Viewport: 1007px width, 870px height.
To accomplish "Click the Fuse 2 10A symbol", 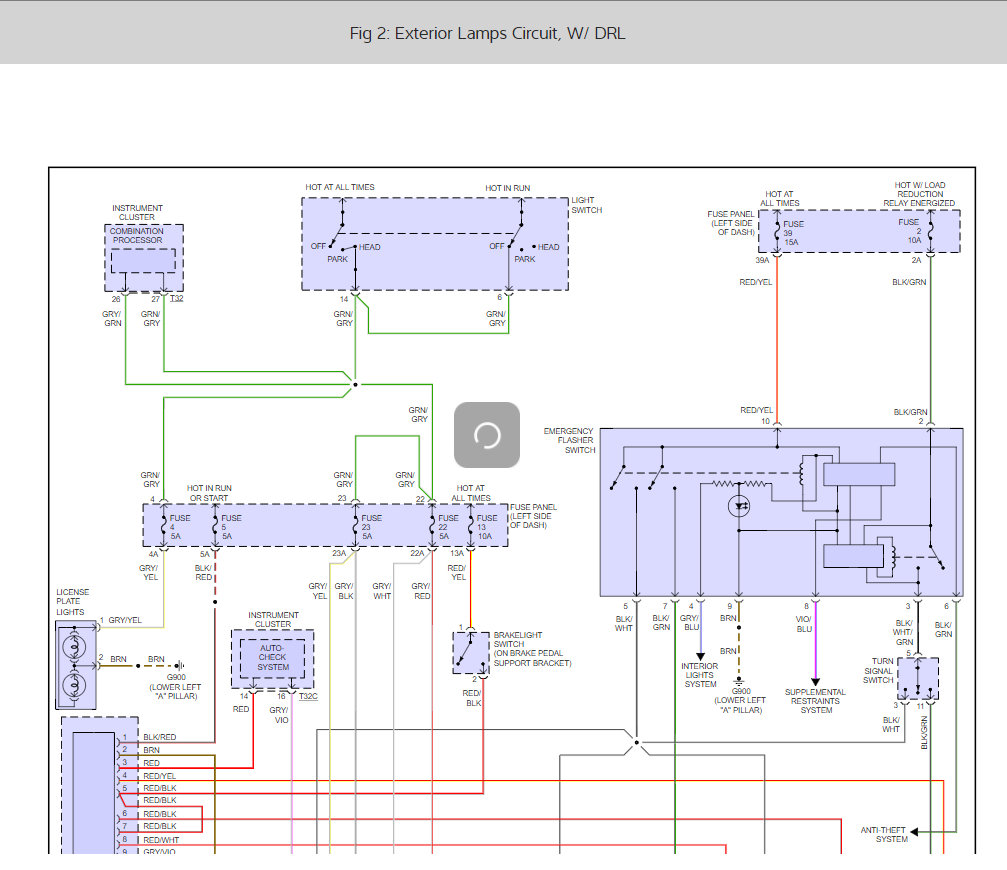I will pos(931,232).
